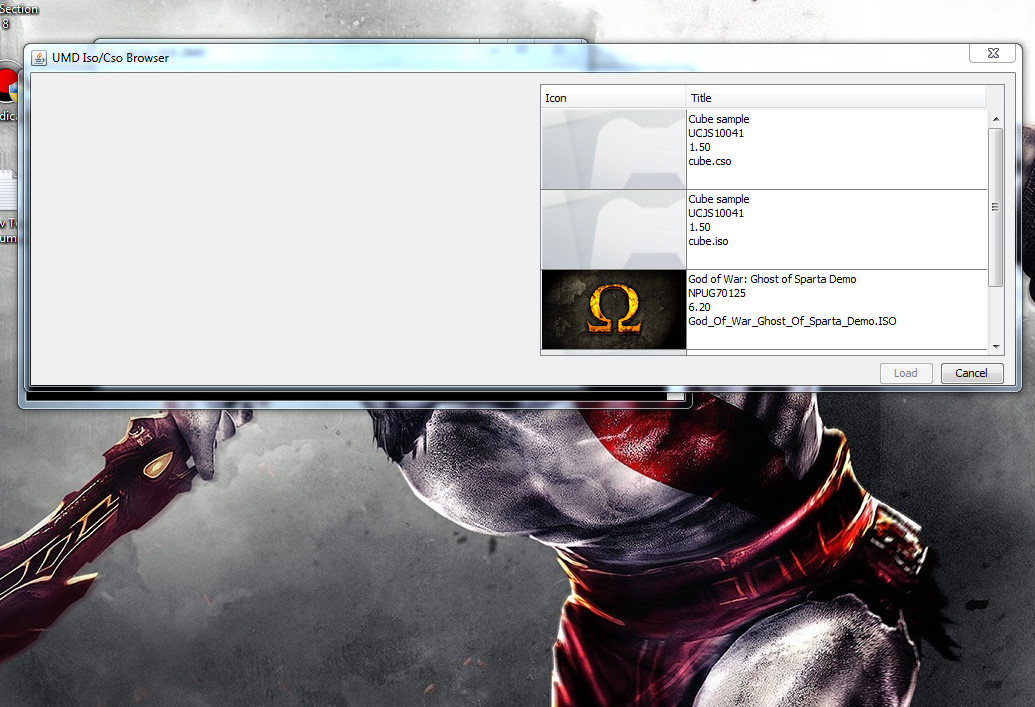This screenshot has height=707, width=1035.
Task: Close the UMD Iso/Cso Browser window
Action: 992,53
